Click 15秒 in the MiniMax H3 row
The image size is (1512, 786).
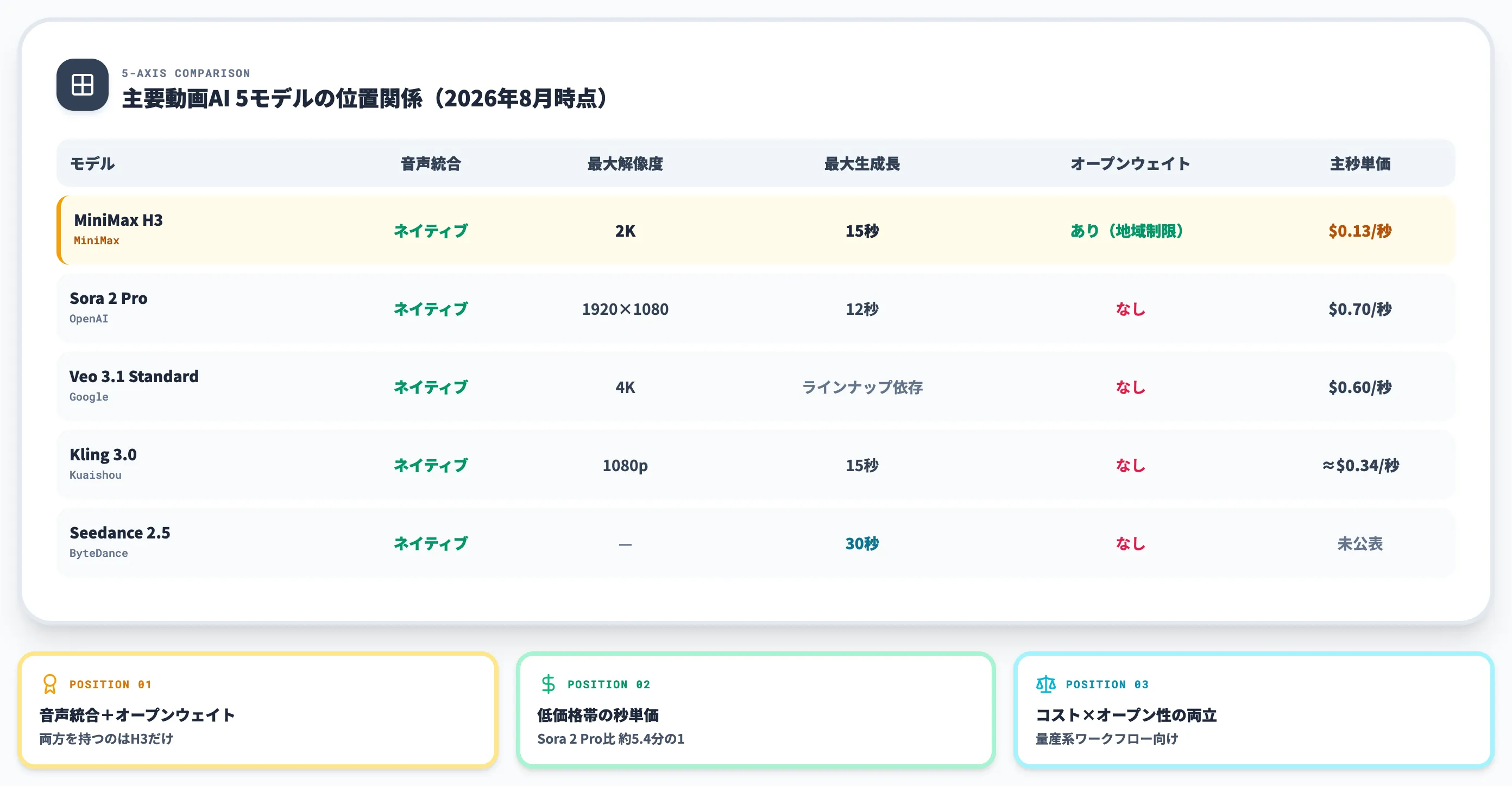tap(862, 231)
